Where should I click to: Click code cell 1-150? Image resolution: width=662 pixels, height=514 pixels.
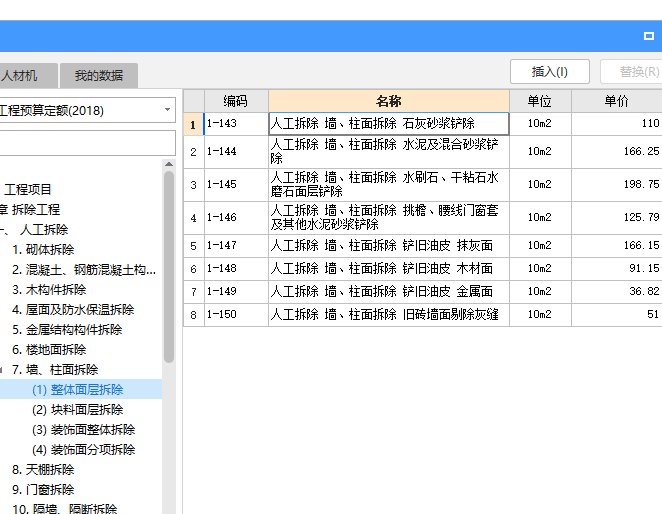click(236, 315)
